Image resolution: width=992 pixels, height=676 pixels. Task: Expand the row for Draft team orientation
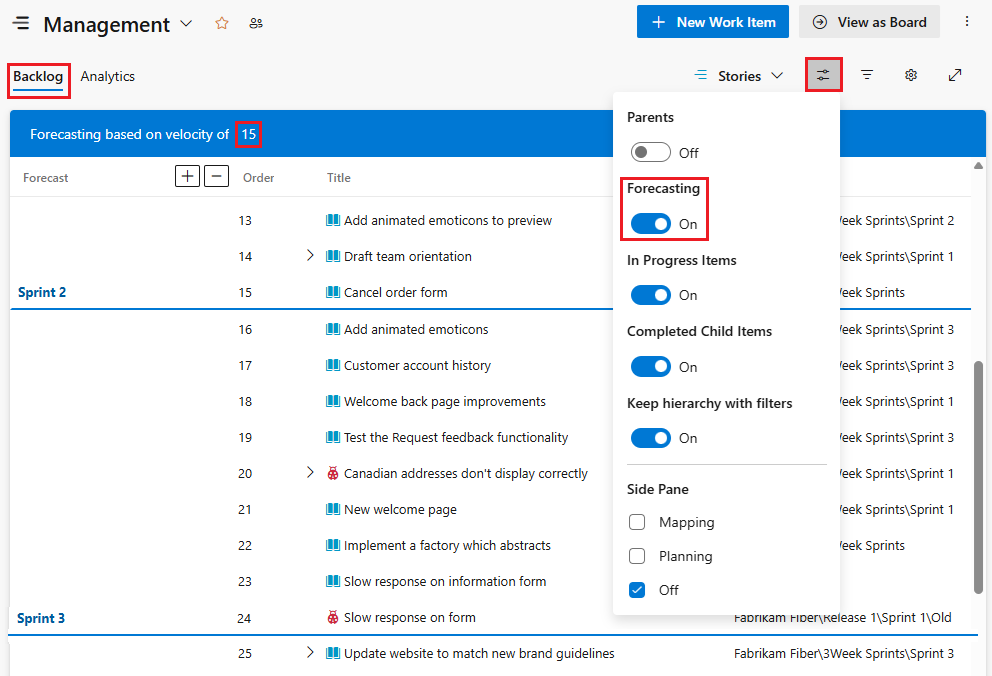pos(310,255)
